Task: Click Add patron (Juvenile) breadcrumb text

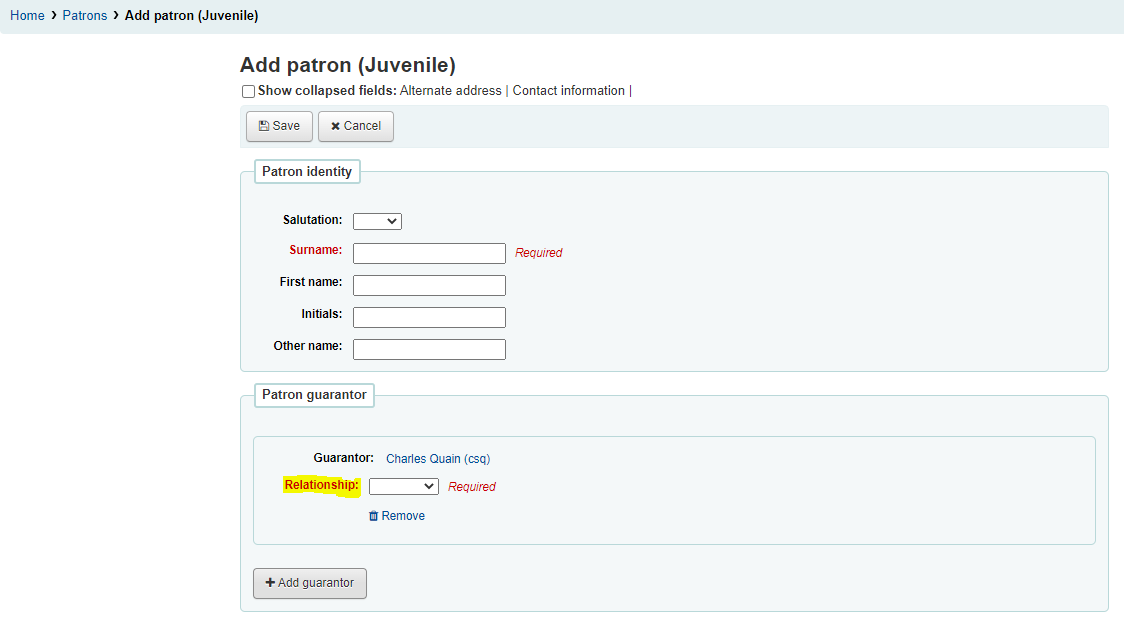Action: coord(191,15)
